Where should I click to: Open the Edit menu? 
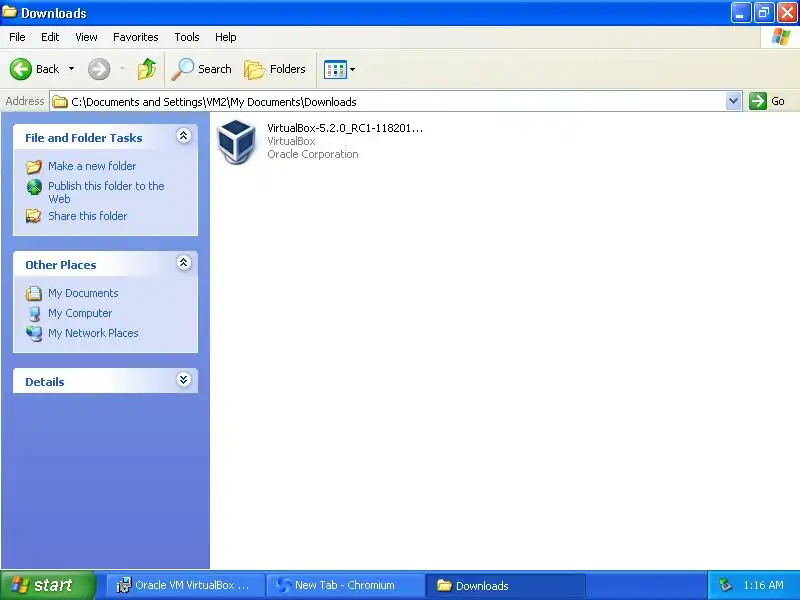pos(50,37)
